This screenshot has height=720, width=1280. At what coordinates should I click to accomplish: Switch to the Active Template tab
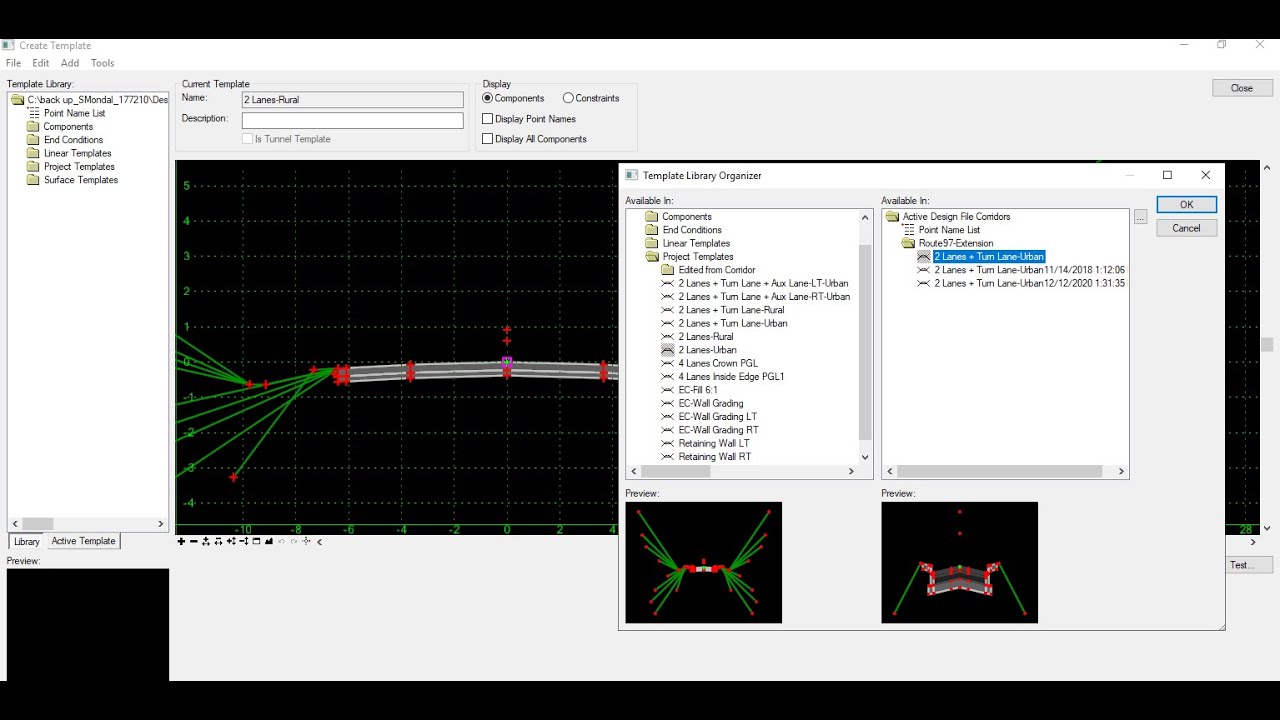pos(83,541)
